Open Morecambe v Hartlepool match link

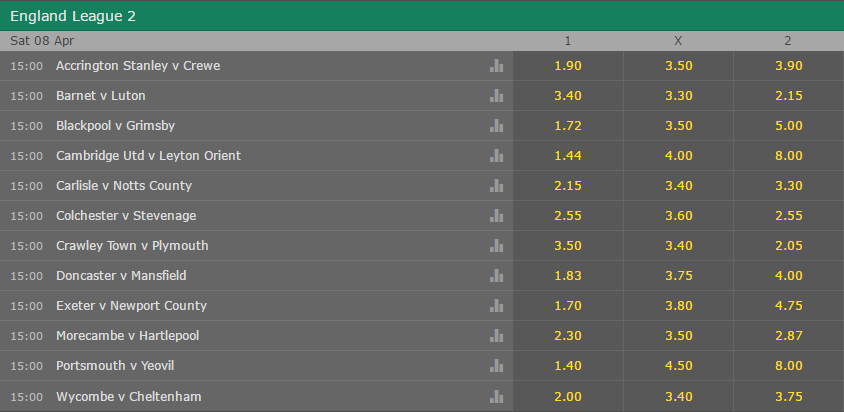click(128, 336)
